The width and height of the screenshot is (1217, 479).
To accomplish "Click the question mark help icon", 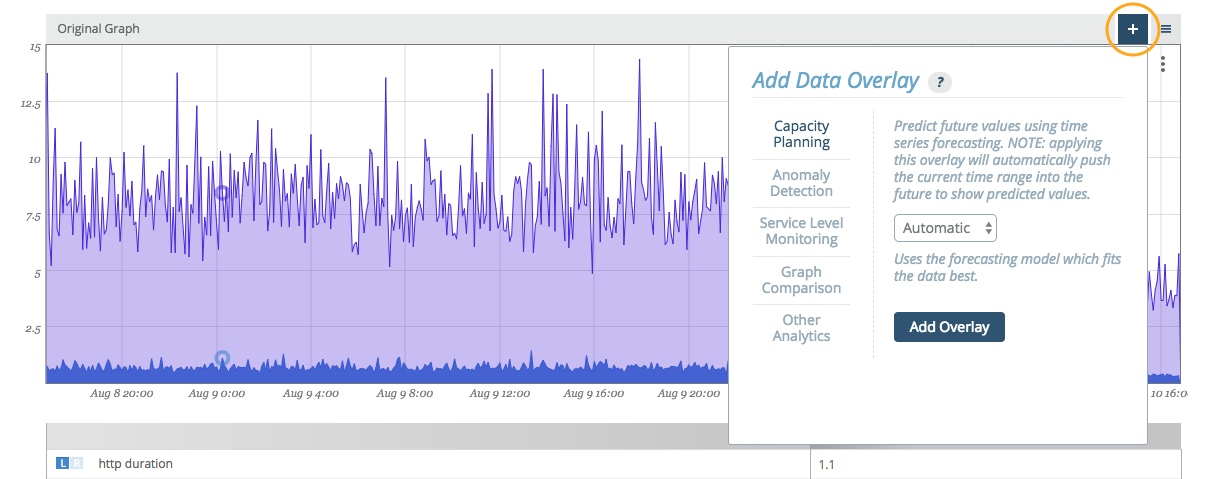I will point(940,82).
